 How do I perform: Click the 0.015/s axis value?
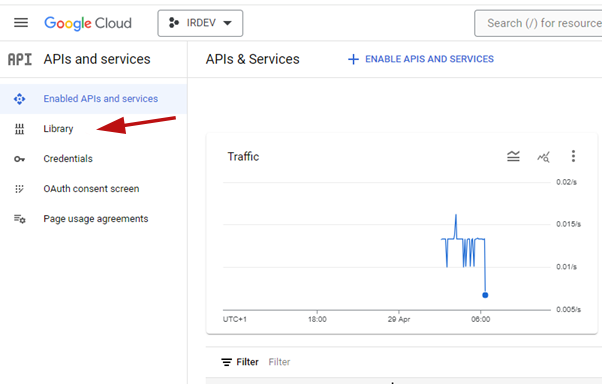(569, 224)
